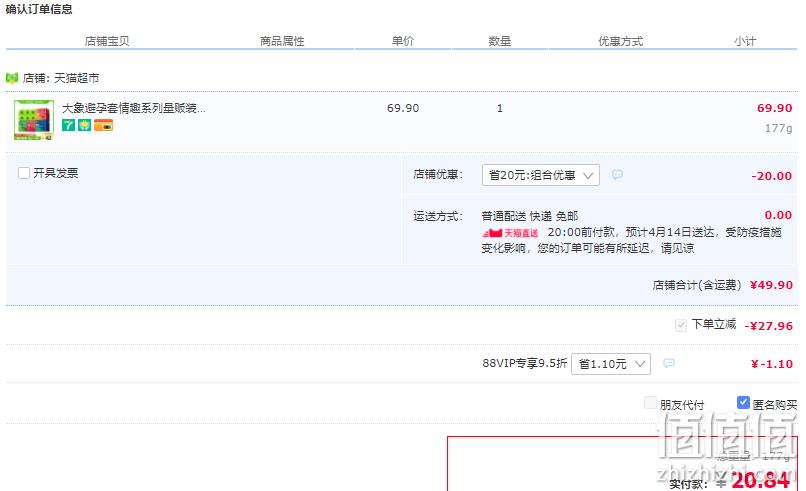Click the 优惠方式 column header
The image size is (806, 491).
[620, 41]
